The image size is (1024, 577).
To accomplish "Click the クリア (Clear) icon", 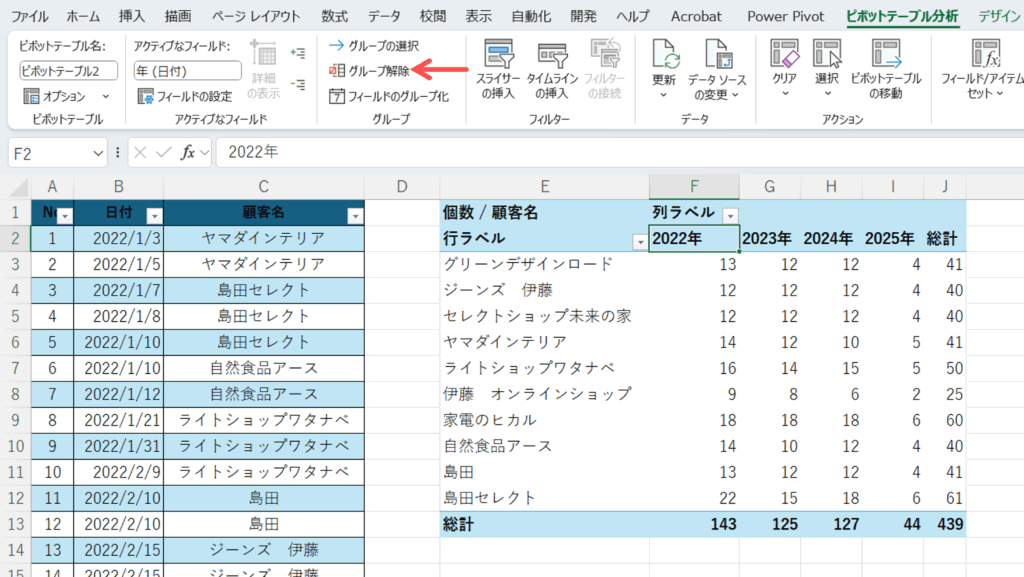I will click(784, 56).
